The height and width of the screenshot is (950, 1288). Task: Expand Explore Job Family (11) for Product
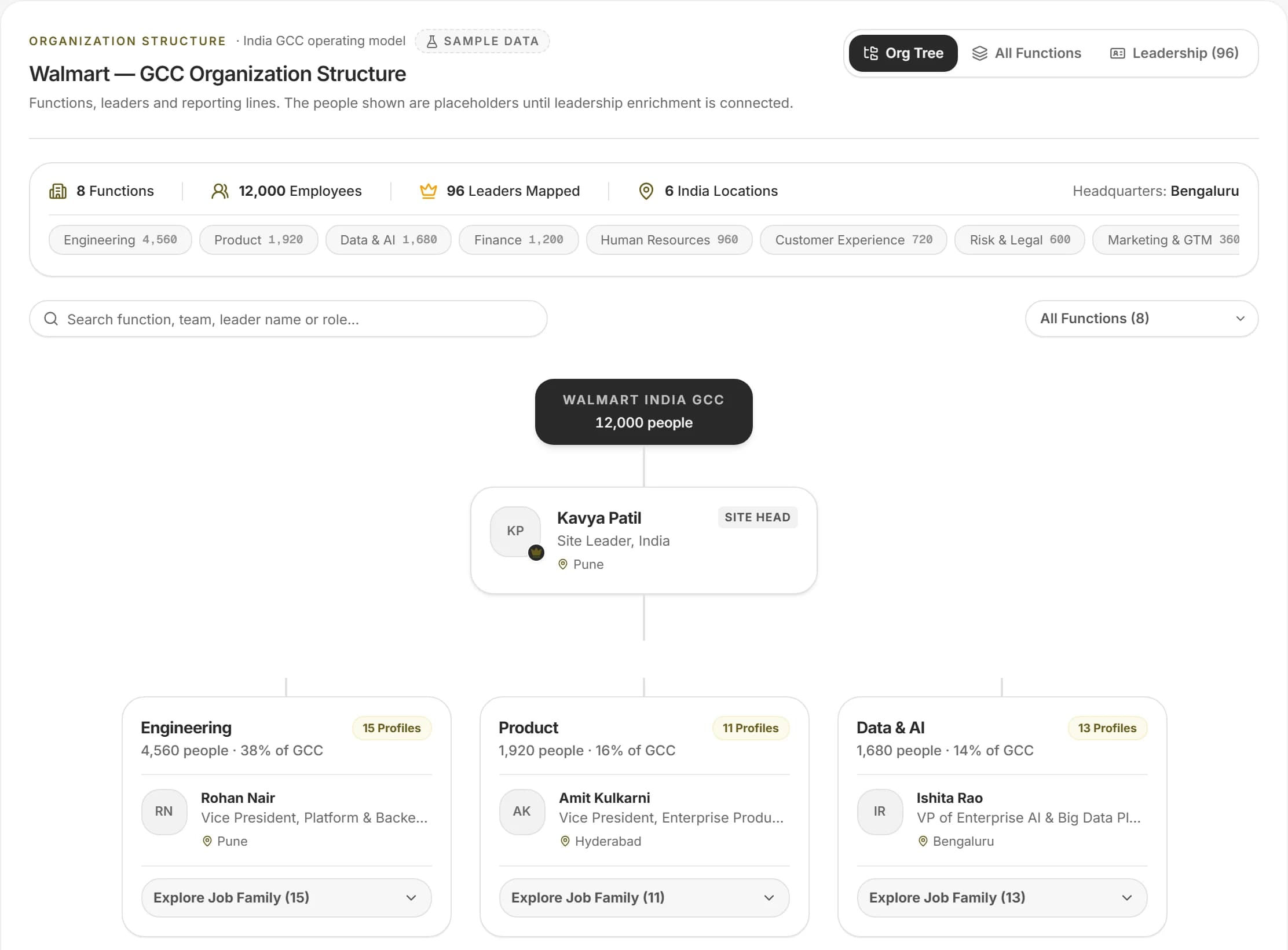tap(644, 898)
